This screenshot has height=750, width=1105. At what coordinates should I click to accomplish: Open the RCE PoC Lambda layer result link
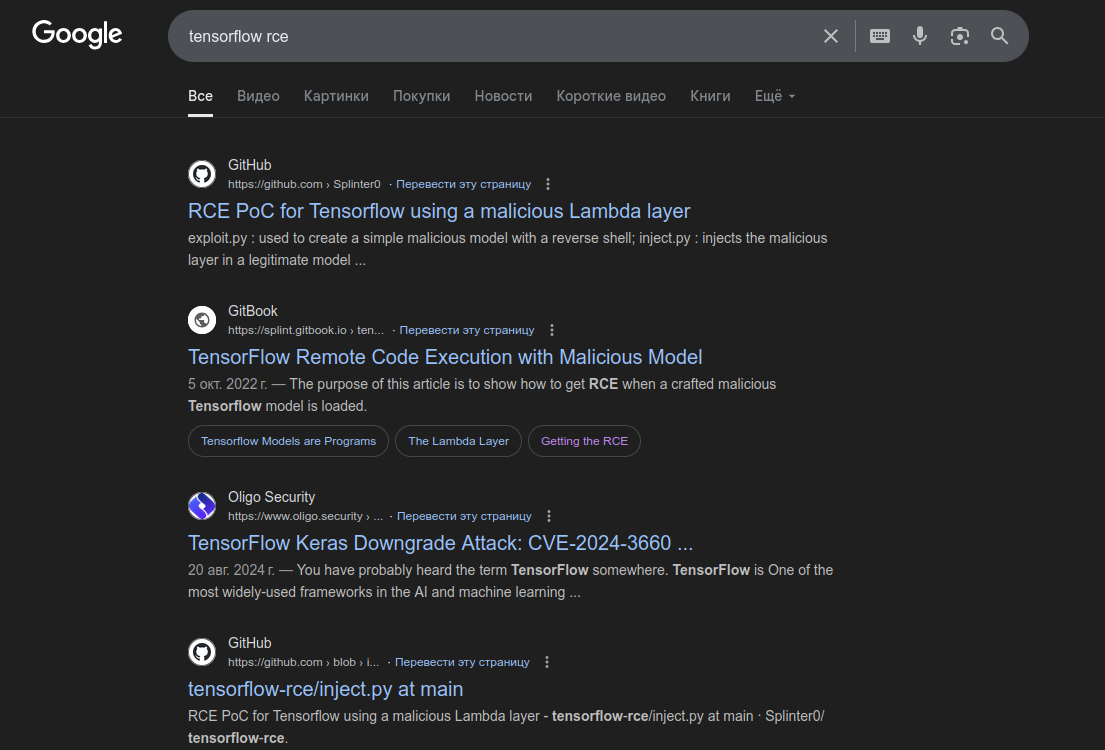coord(438,211)
